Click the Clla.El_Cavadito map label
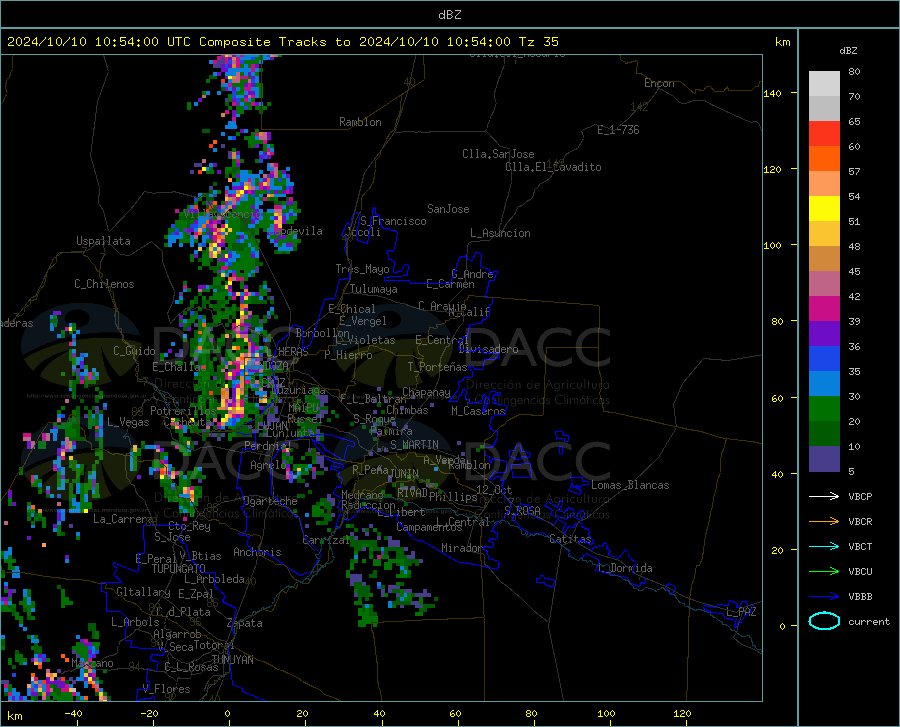This screenshot has height=727, width=900. 553,167
